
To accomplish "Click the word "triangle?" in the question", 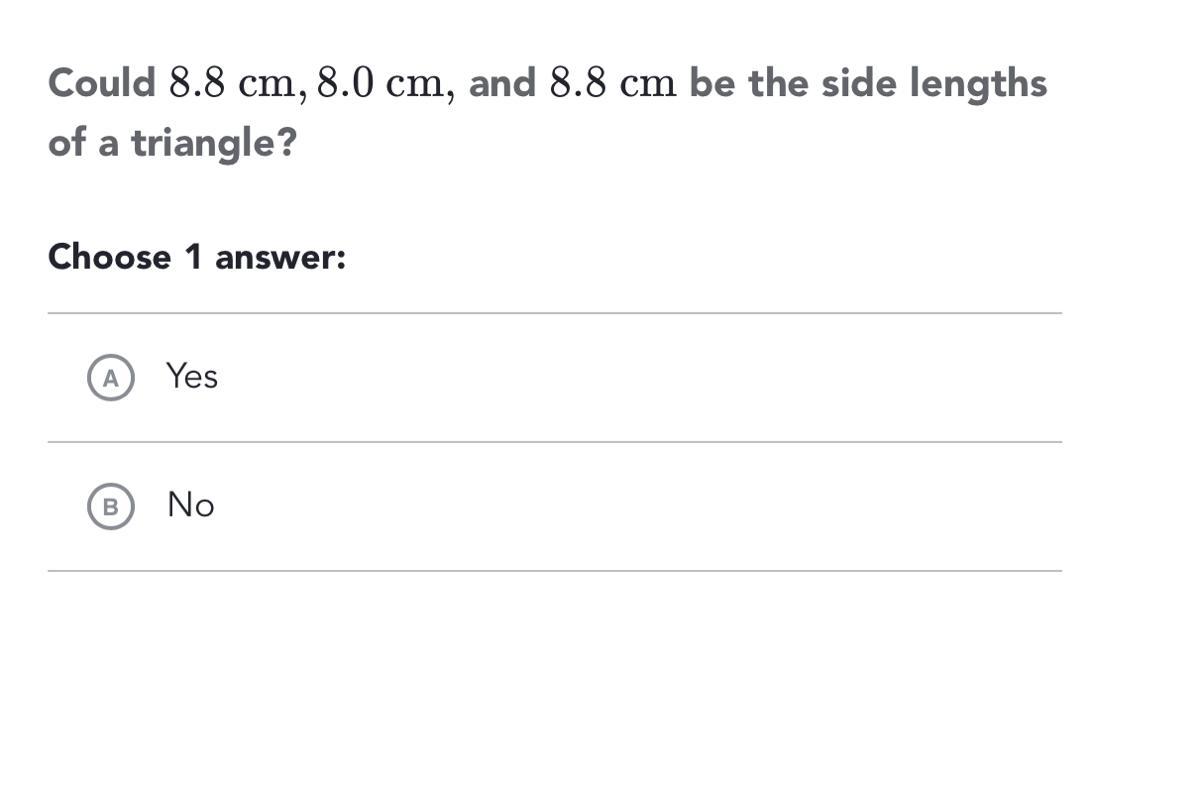I will 215,144.
